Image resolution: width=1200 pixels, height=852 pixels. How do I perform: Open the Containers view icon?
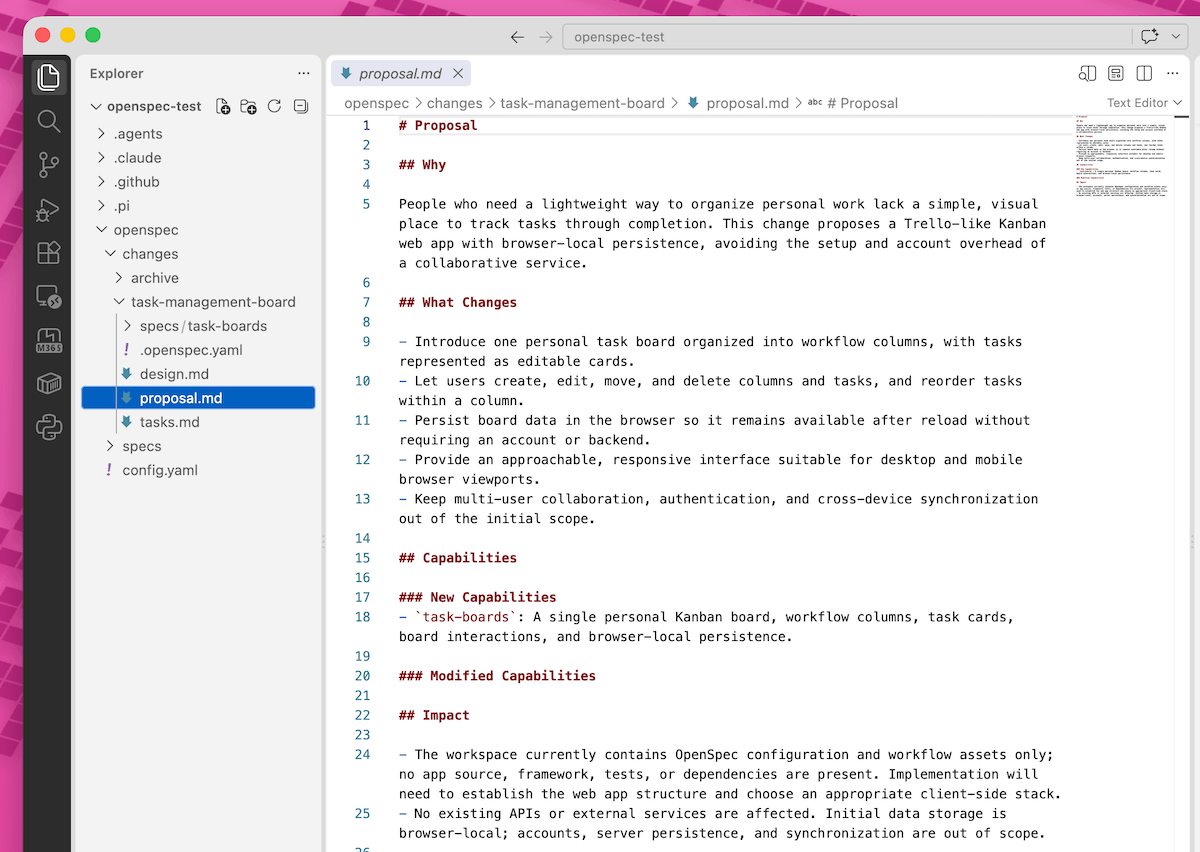(x=49, y=384)
